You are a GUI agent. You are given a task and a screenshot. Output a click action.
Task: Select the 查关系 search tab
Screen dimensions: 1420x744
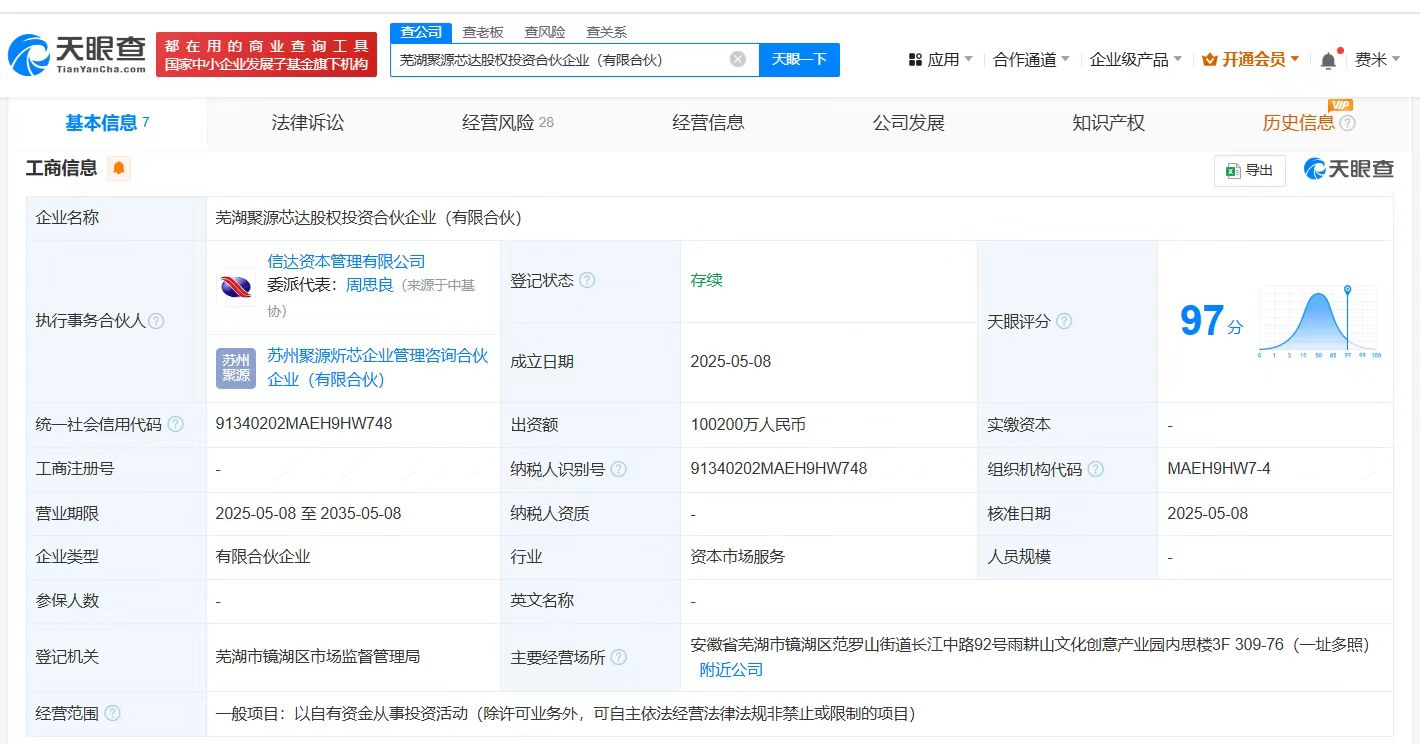(x=606, y=32)
